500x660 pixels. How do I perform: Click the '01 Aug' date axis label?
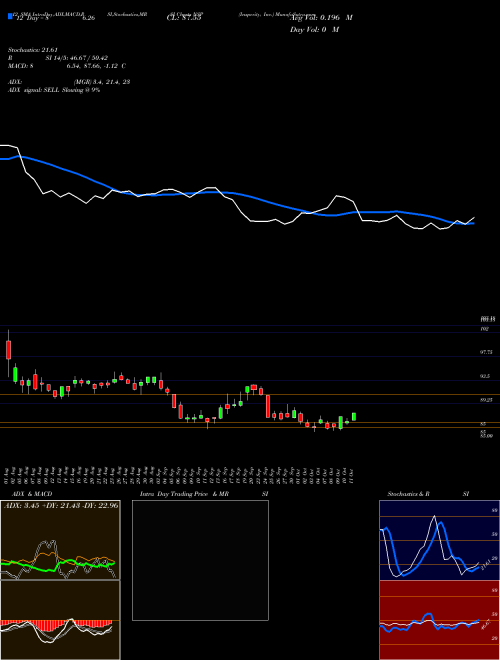pos(8,474)
